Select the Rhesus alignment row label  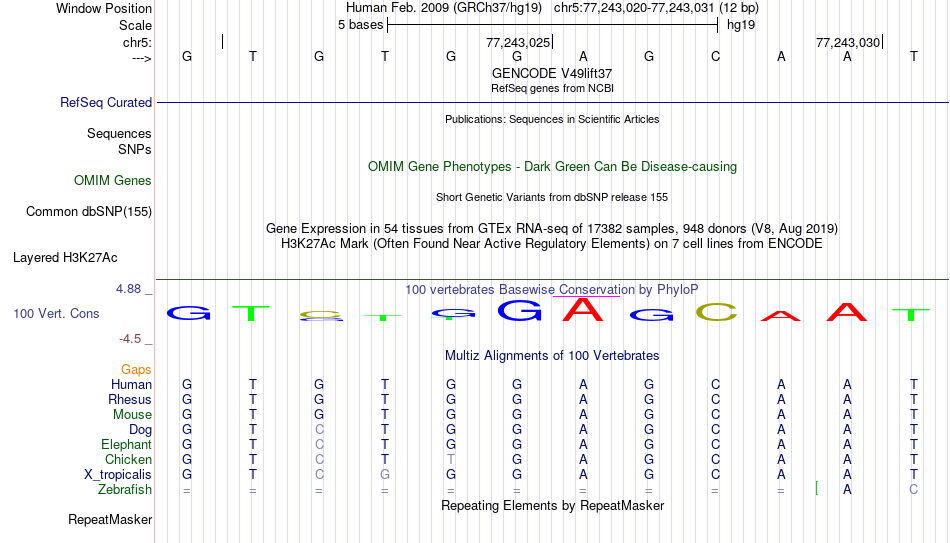click(130, 399)
